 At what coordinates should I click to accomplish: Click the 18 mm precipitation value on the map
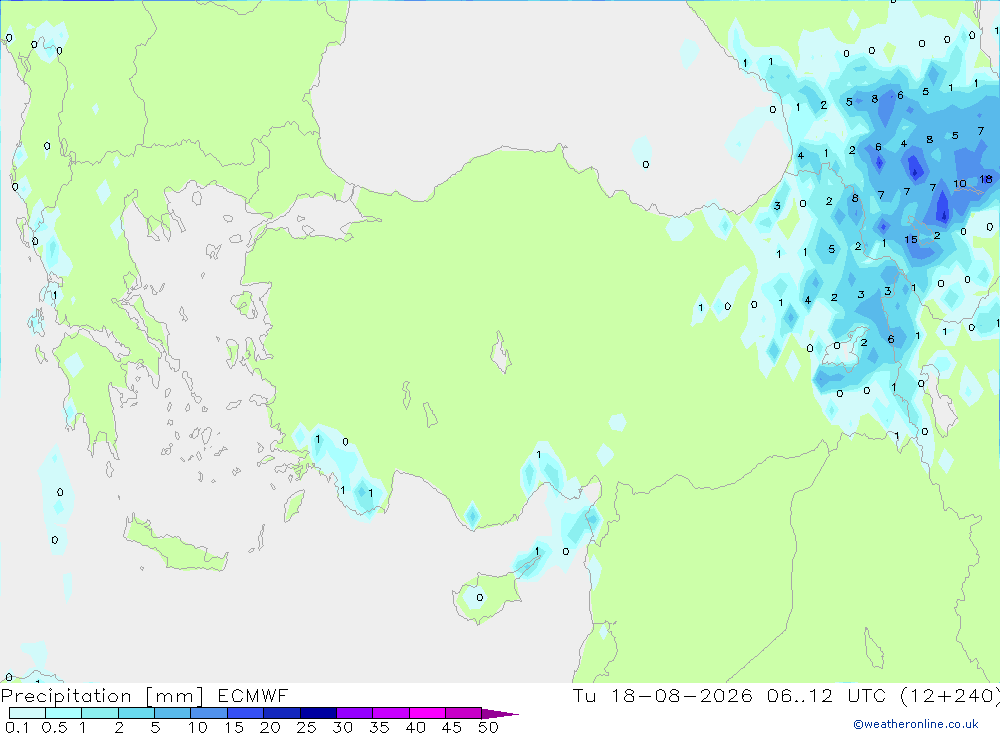tap(986, 179)
